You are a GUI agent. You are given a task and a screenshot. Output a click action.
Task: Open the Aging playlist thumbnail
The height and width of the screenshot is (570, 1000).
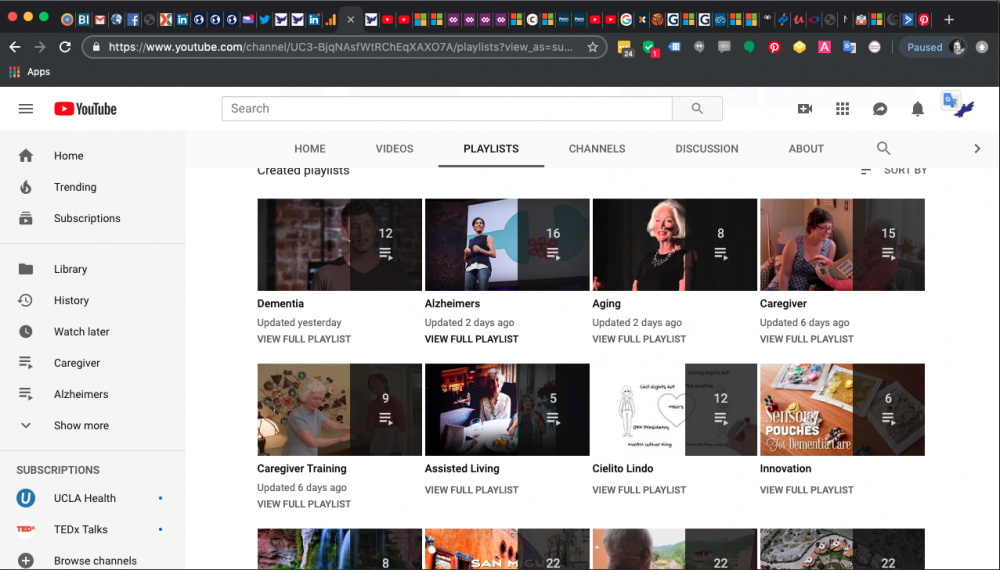pos(674,244)
